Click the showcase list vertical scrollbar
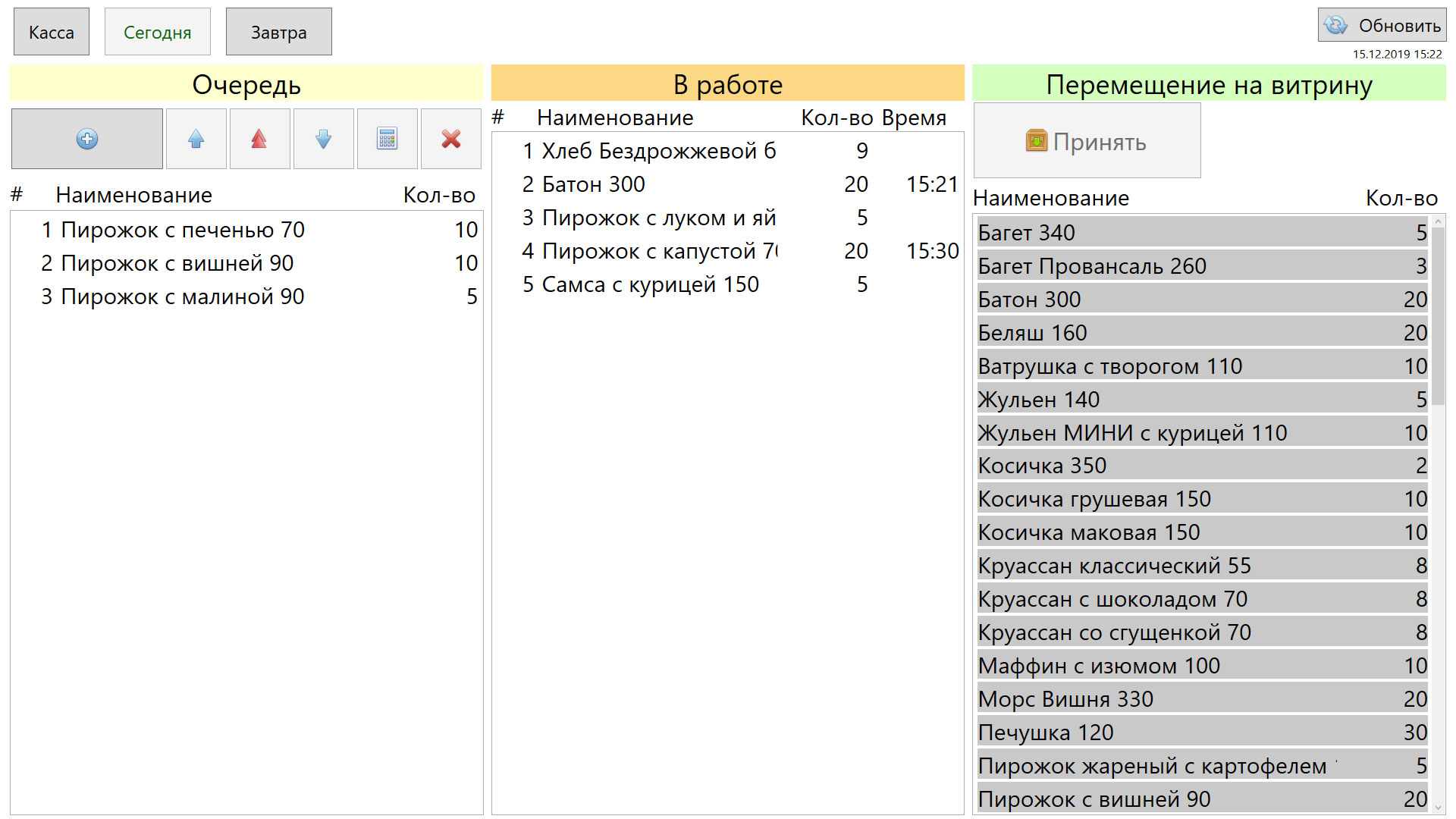Screen dimensions: 1456x819 (x=1438, y=318)
